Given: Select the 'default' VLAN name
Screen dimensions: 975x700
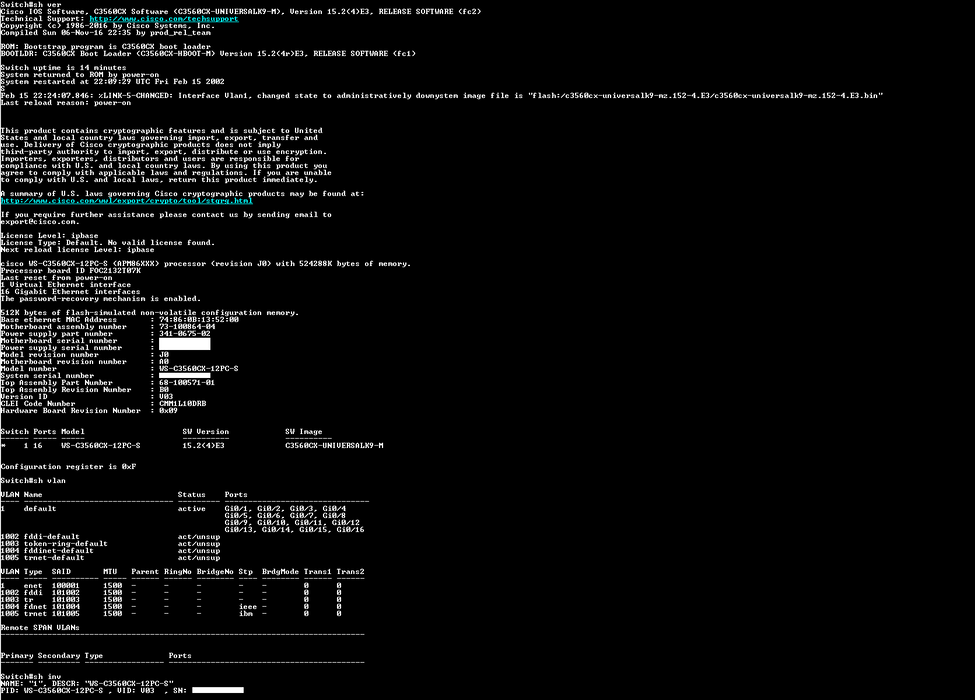Looking at the screenshot, I should tap(40, 509).
